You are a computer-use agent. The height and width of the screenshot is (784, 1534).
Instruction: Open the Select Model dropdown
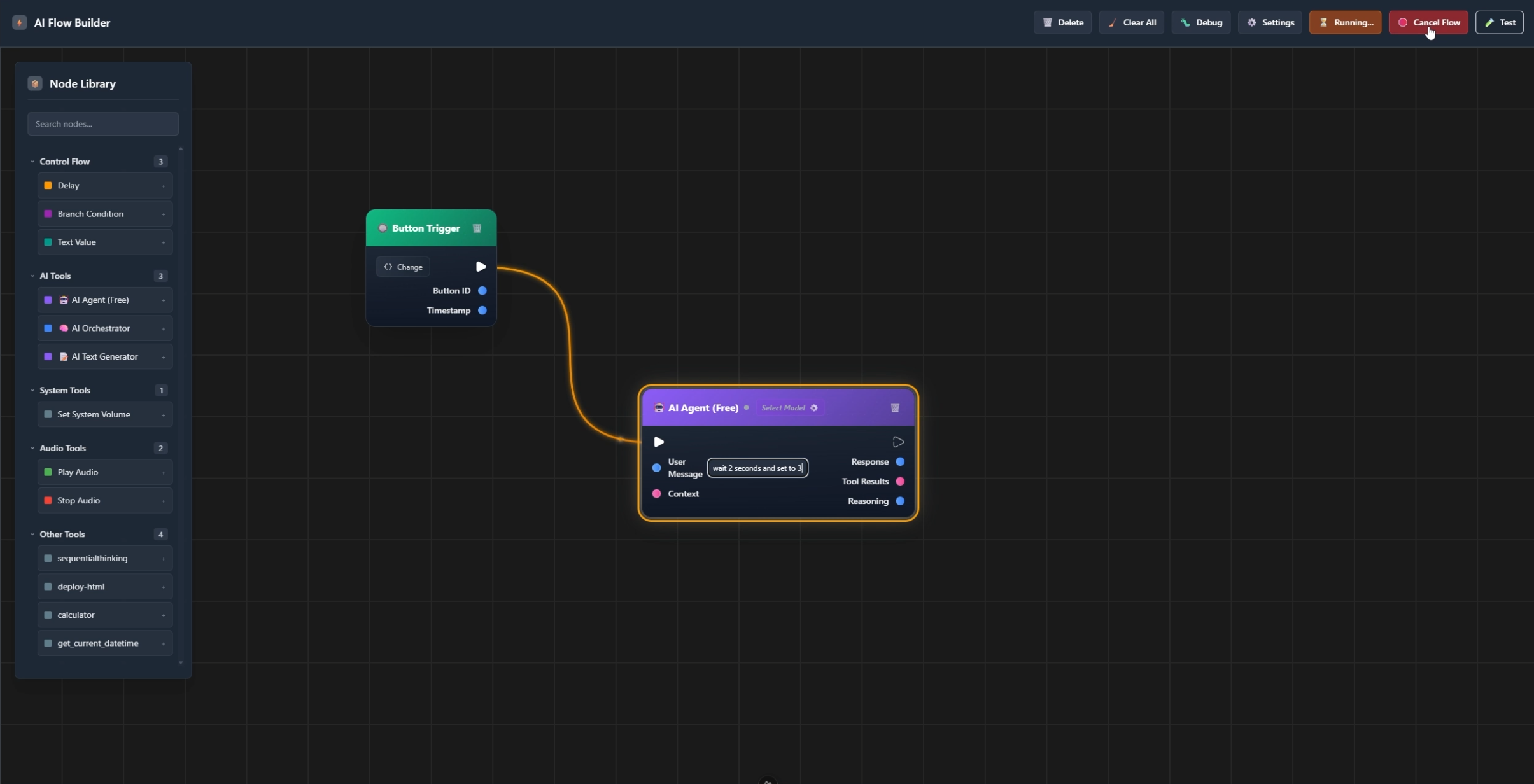pos(782,408)
